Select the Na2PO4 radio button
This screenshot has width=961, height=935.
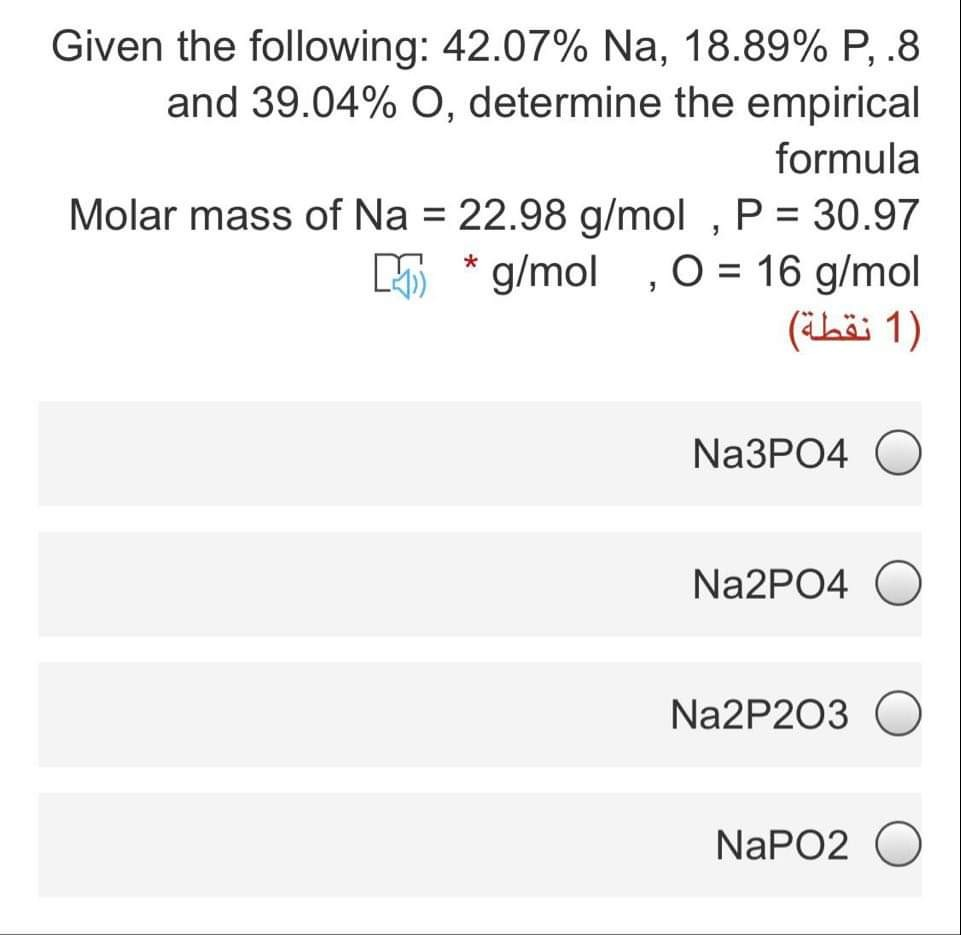coord(898,584)
